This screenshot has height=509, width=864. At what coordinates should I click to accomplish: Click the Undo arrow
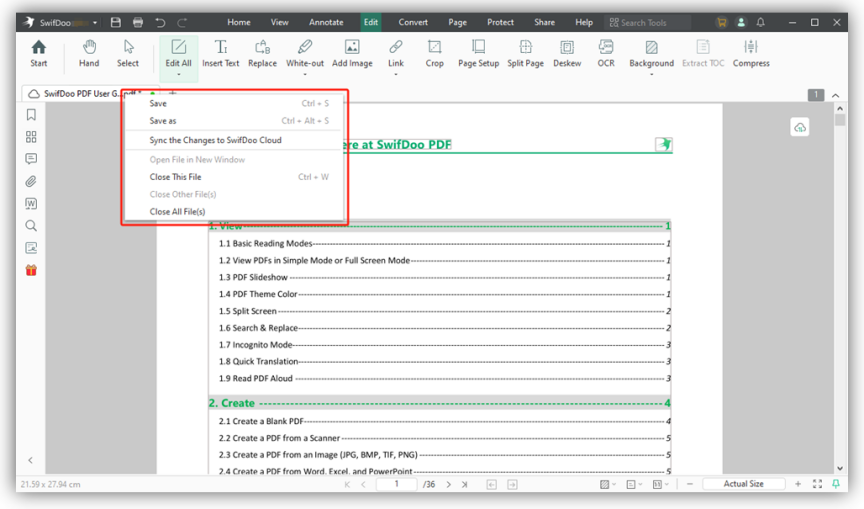[160, 23]
